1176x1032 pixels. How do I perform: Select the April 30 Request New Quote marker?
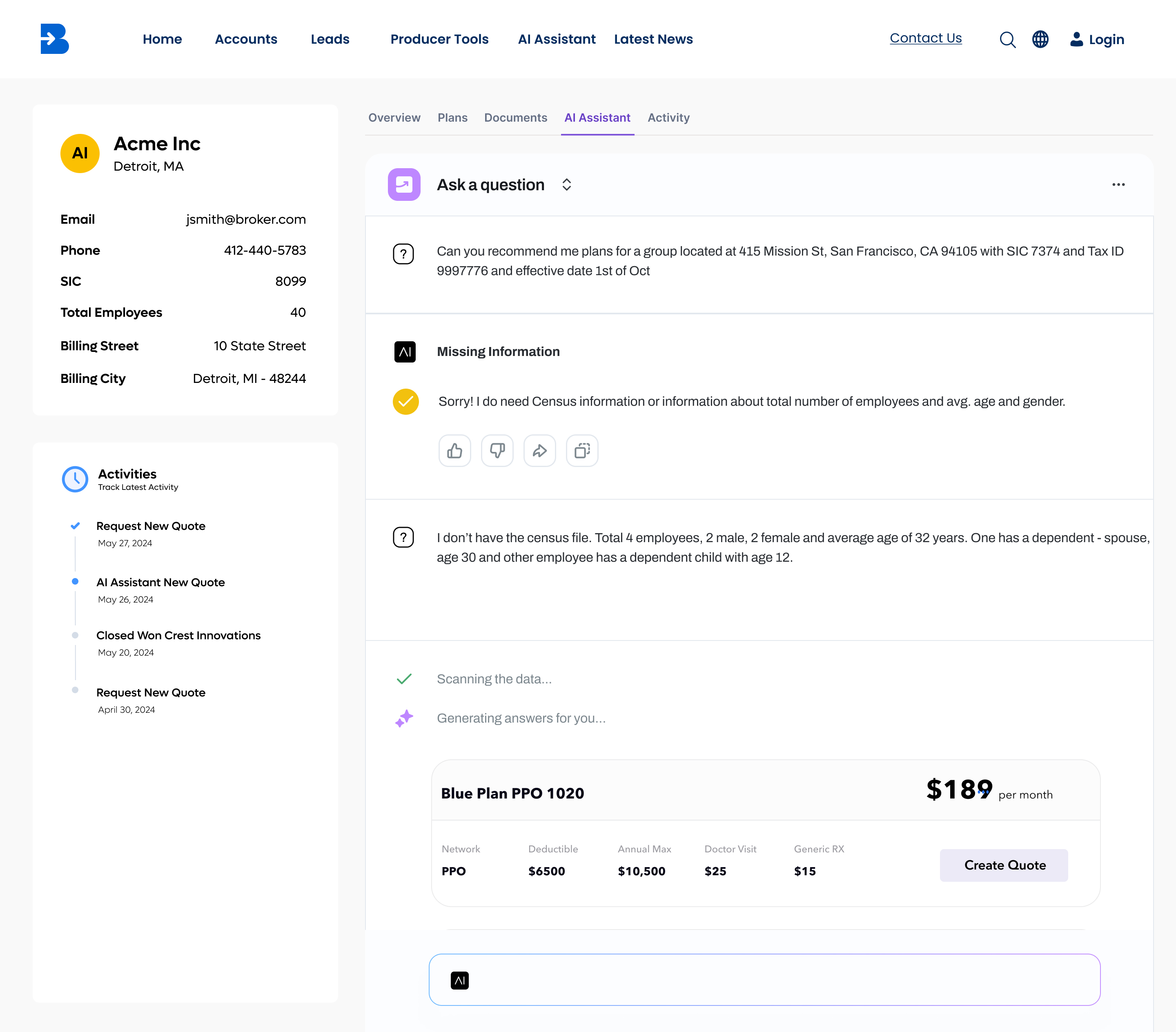[75, 690]
